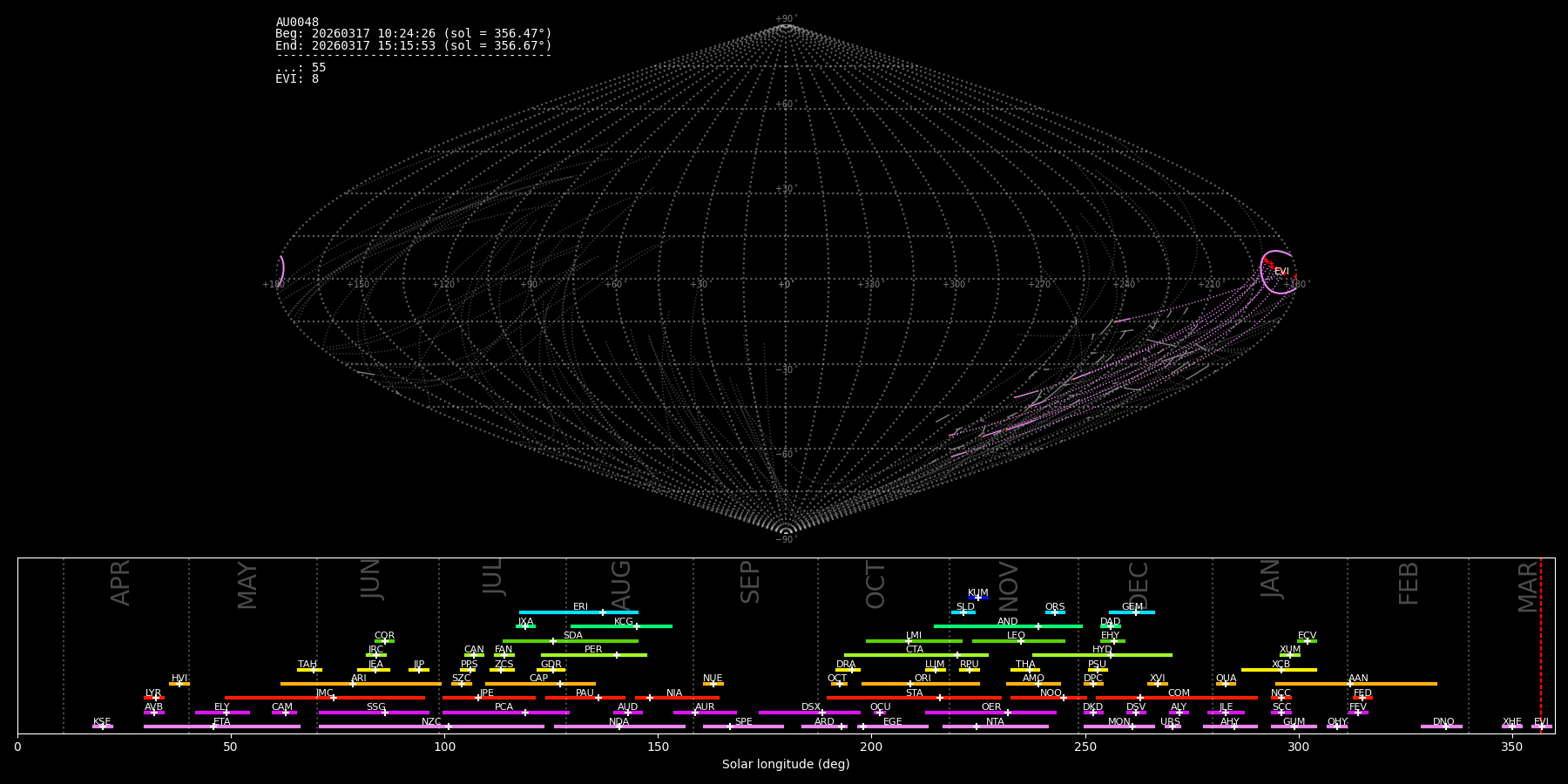The image size is (1568, 784).
Task: Pick the LYR shower label
Action: coord(153,693)
